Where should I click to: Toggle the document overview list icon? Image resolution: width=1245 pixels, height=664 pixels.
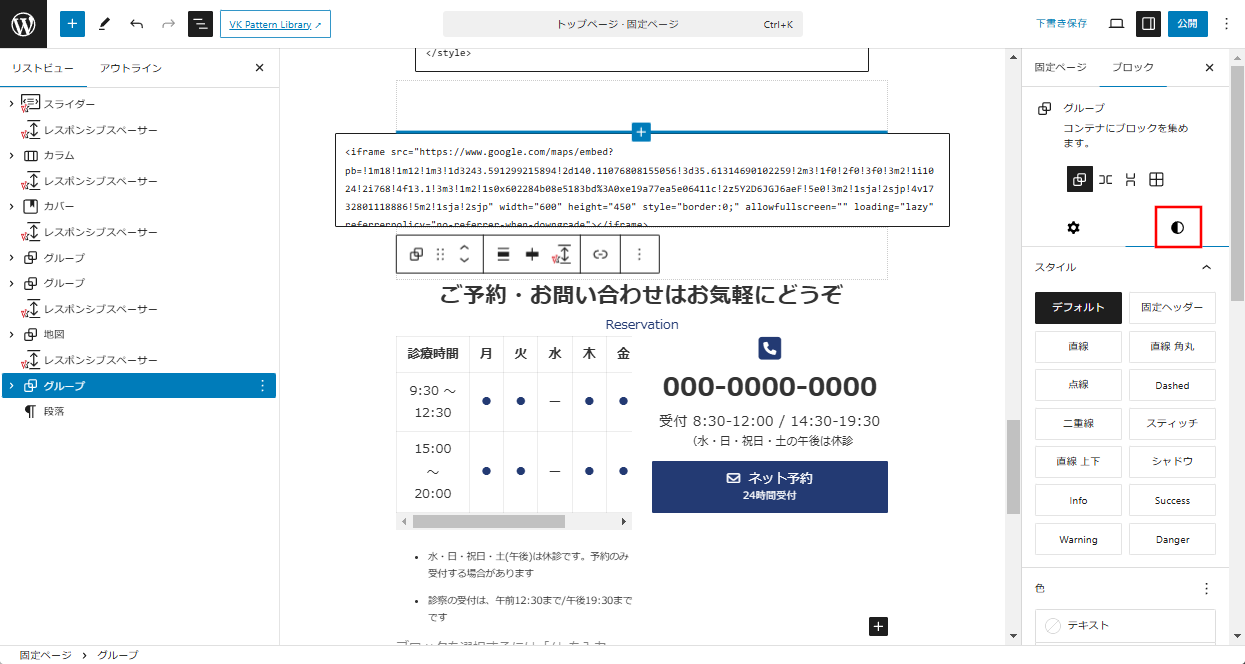[x=200, y=24]
